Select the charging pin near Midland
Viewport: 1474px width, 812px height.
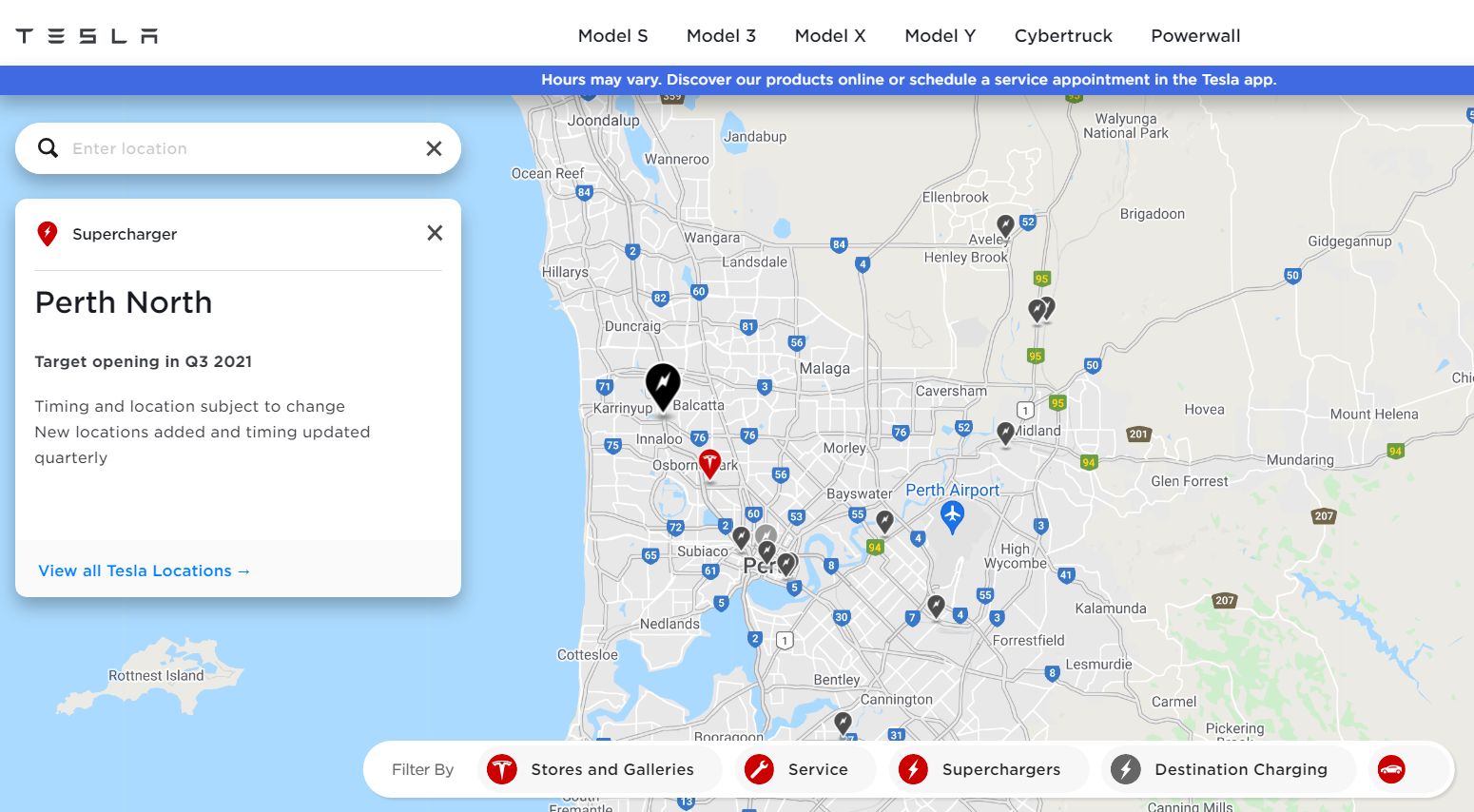1005,435
